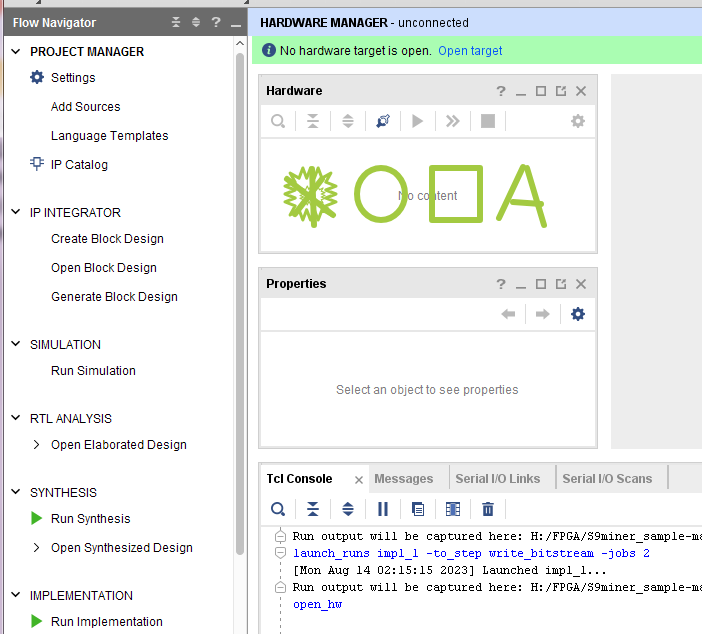
Task: Start Run Implementation
Action: click(107, 621)
